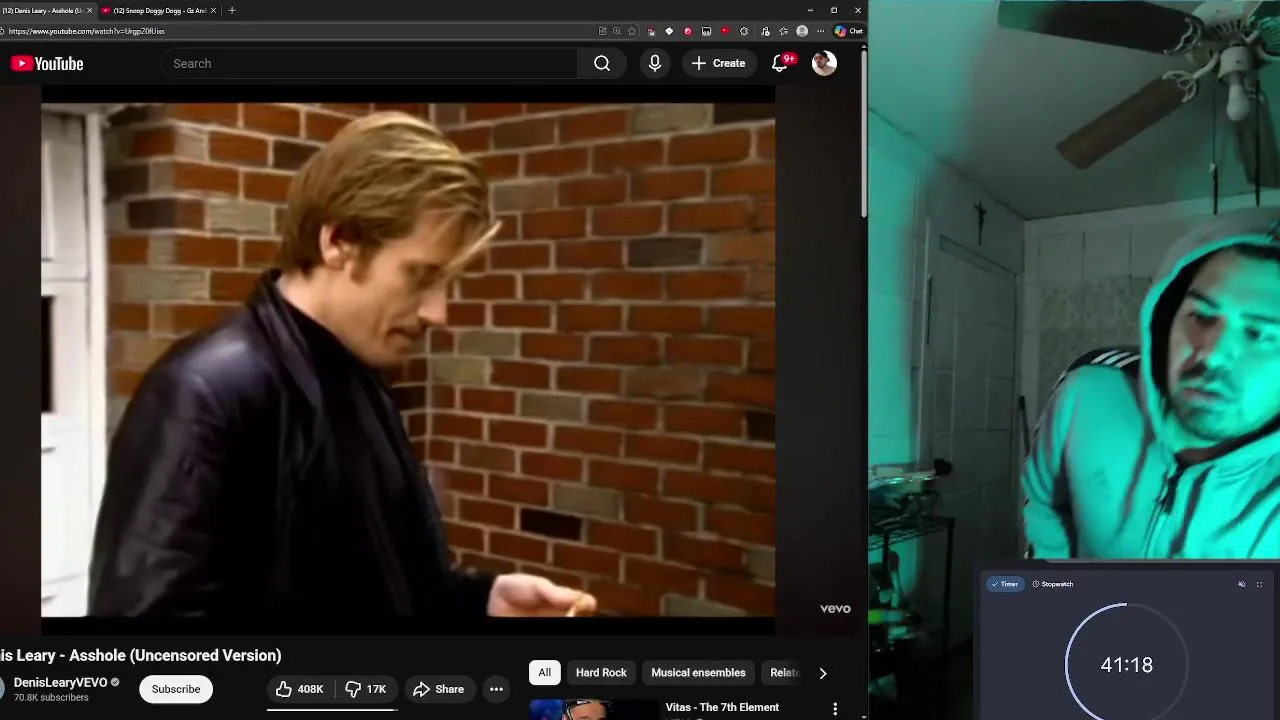Image resolution: width=1280 pixels, height=720 pixels.
Task: Add page to favorites star icon
Action: 631,31
